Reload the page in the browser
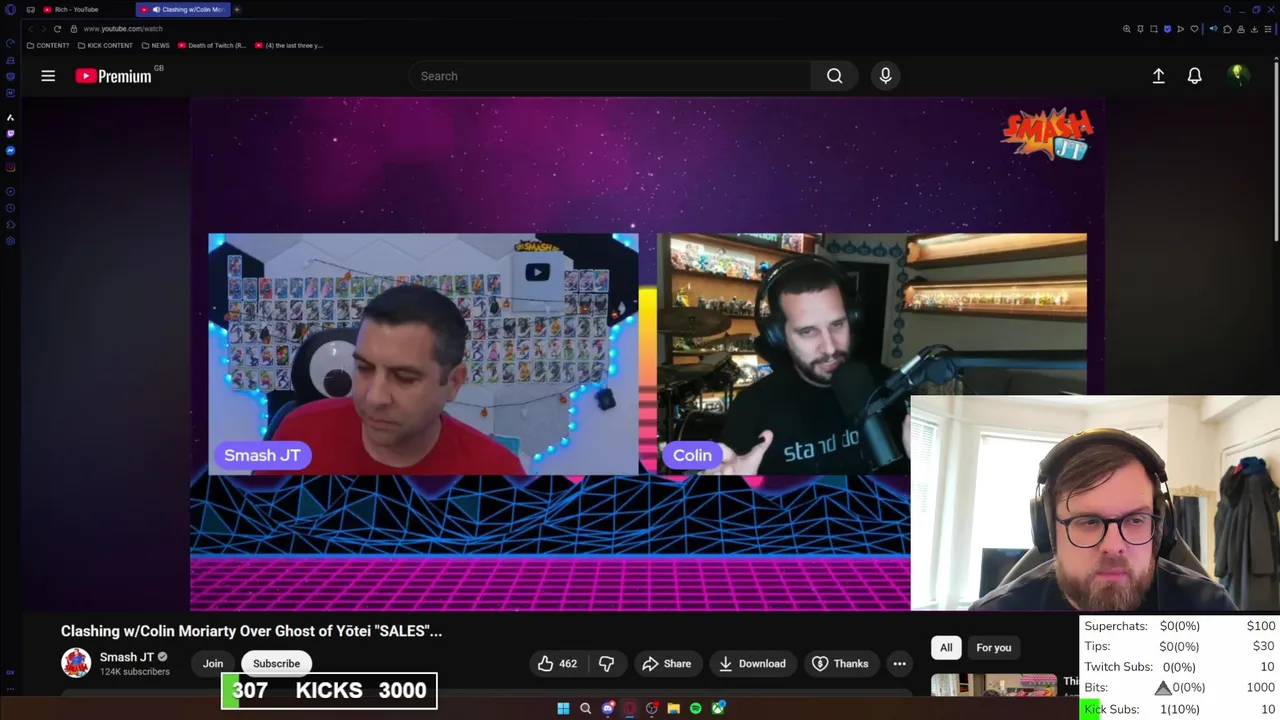The height and width of the screenshot is (720, 1280). pyautogui.click(x=57, y=29)
